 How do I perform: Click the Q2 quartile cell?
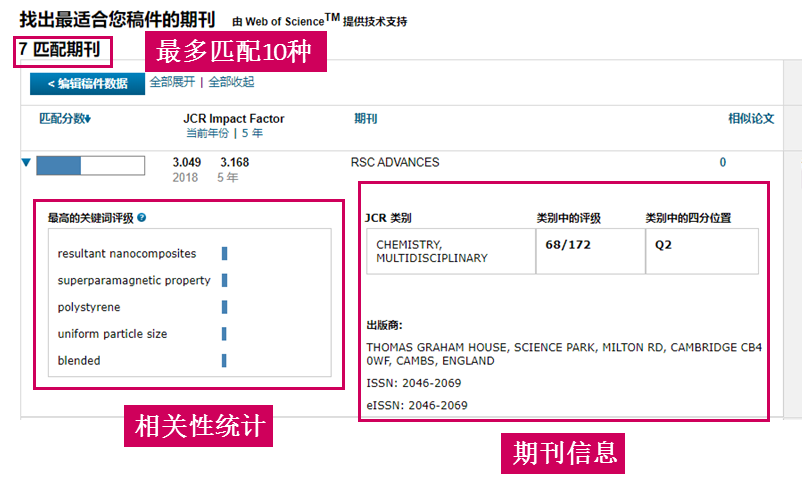point(702,251)
